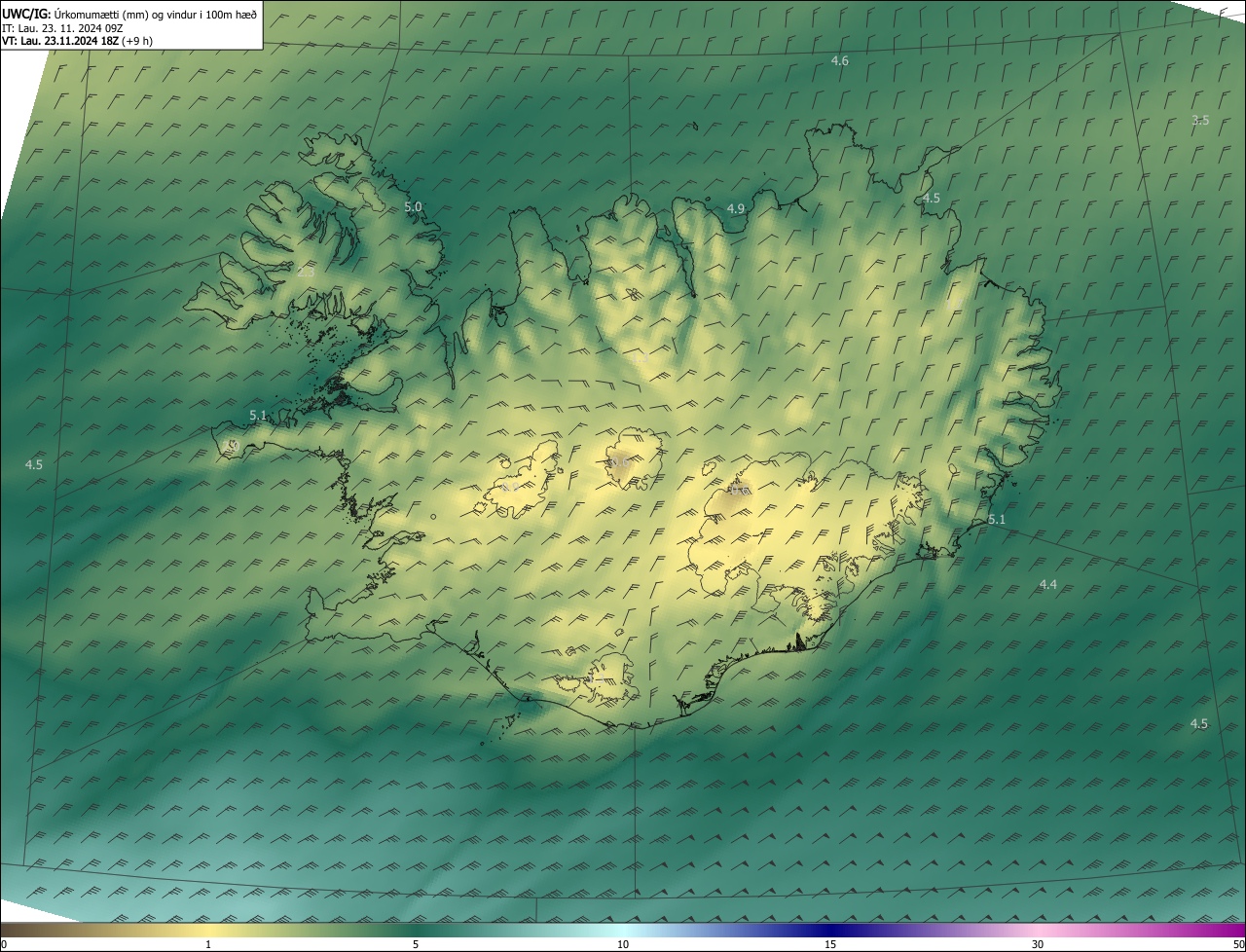Click the '5' tick label on the color scale
This screenshot has height=952, width=1246.
pos(416,945)
